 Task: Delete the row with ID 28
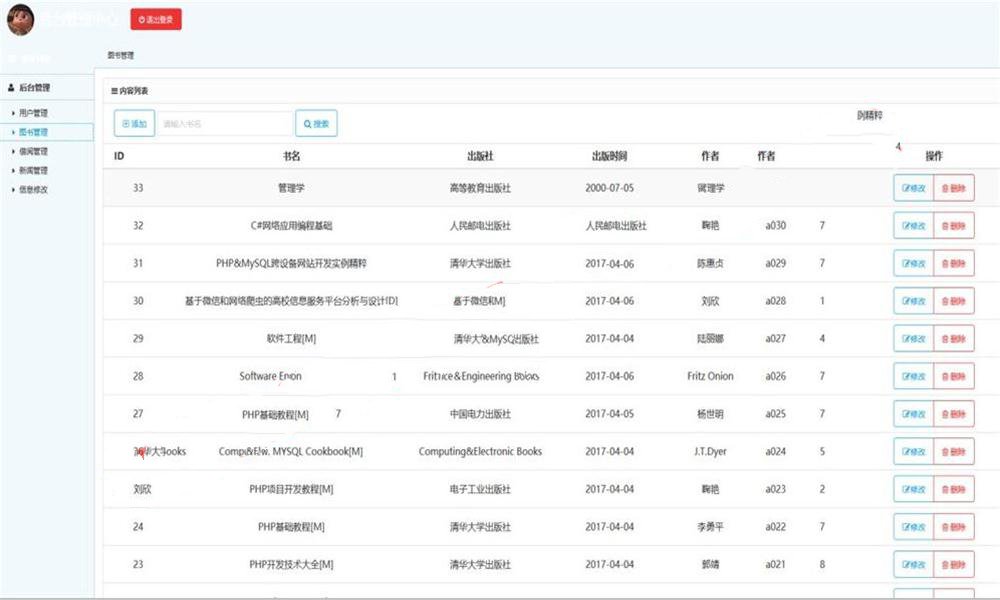pyautogui.click(x=953, y=376)
